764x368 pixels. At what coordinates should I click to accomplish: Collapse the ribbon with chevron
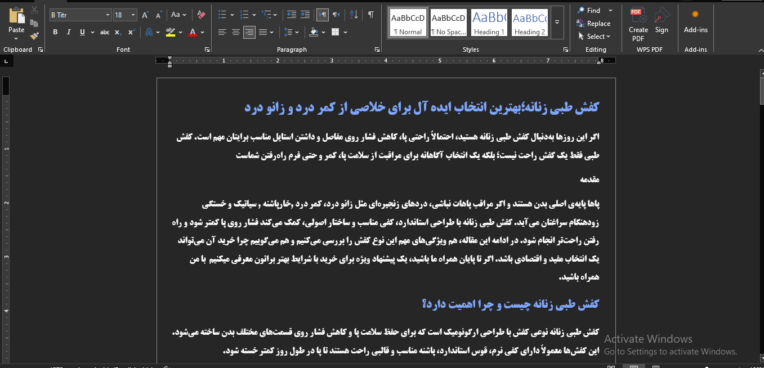760,50
